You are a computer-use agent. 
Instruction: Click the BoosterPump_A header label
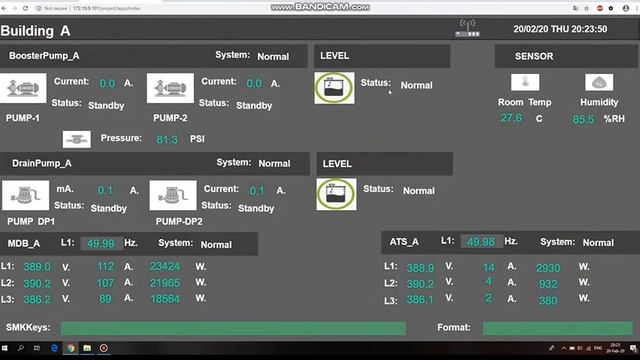pos(44,56)
